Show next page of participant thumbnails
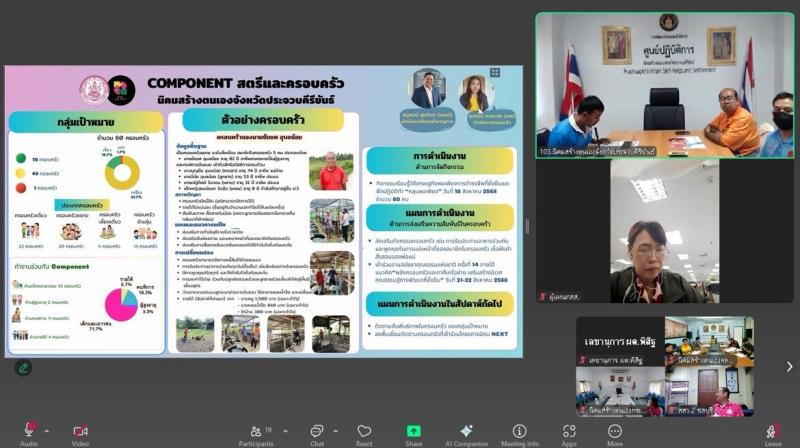 [789, 366]
